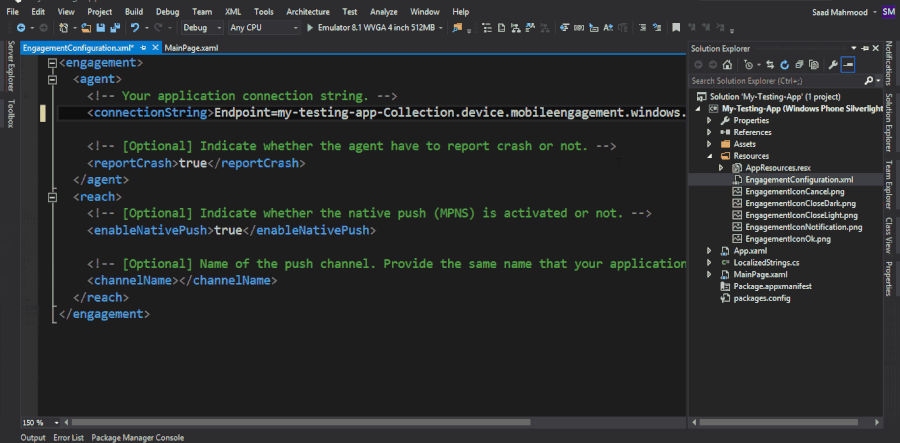This screenshot has width=900, height=443.
Task: Collapse the engagement XML element outline
Action: [53, 63]
